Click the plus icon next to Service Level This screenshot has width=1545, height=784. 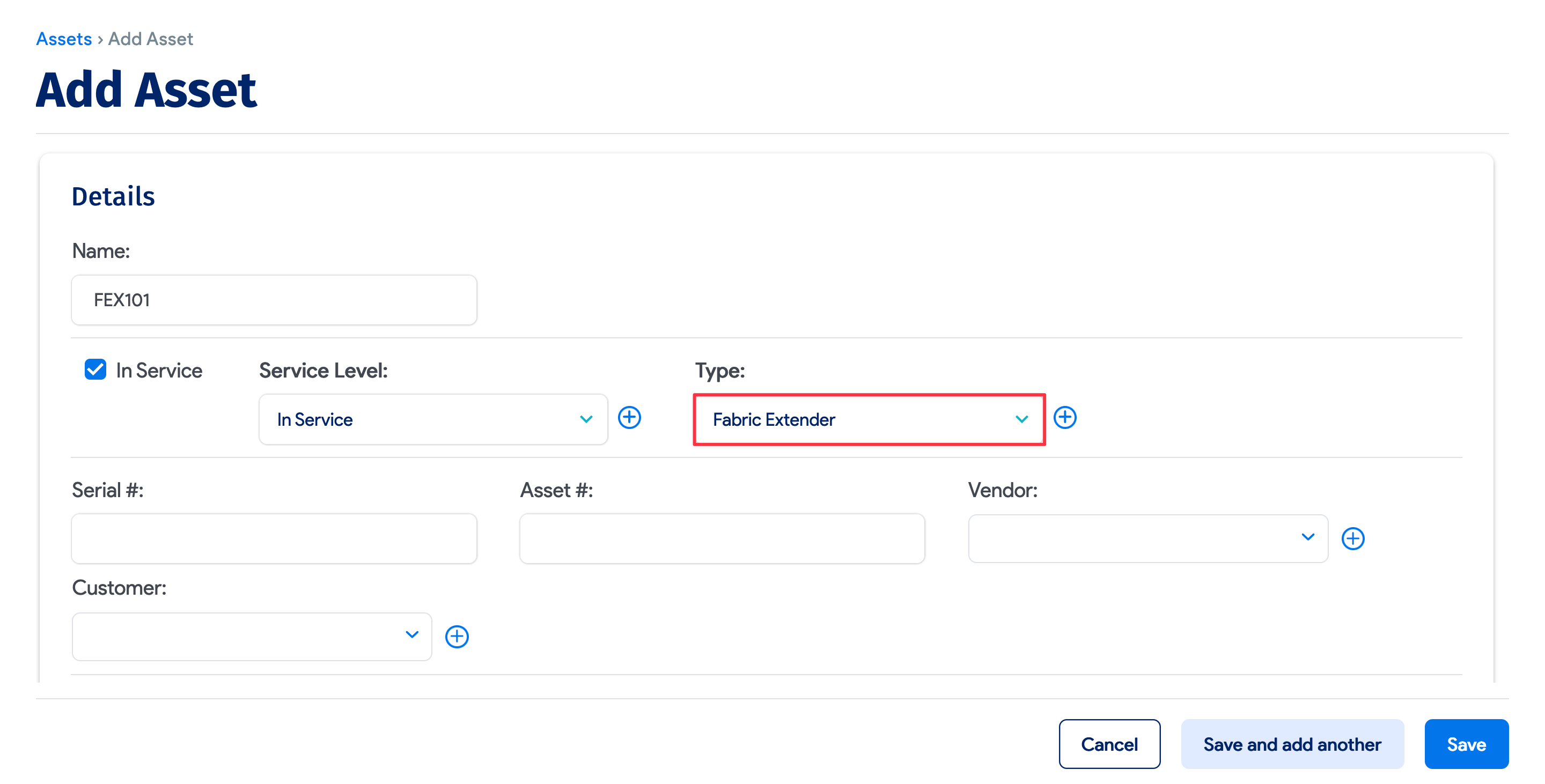(x=630, y=418)
